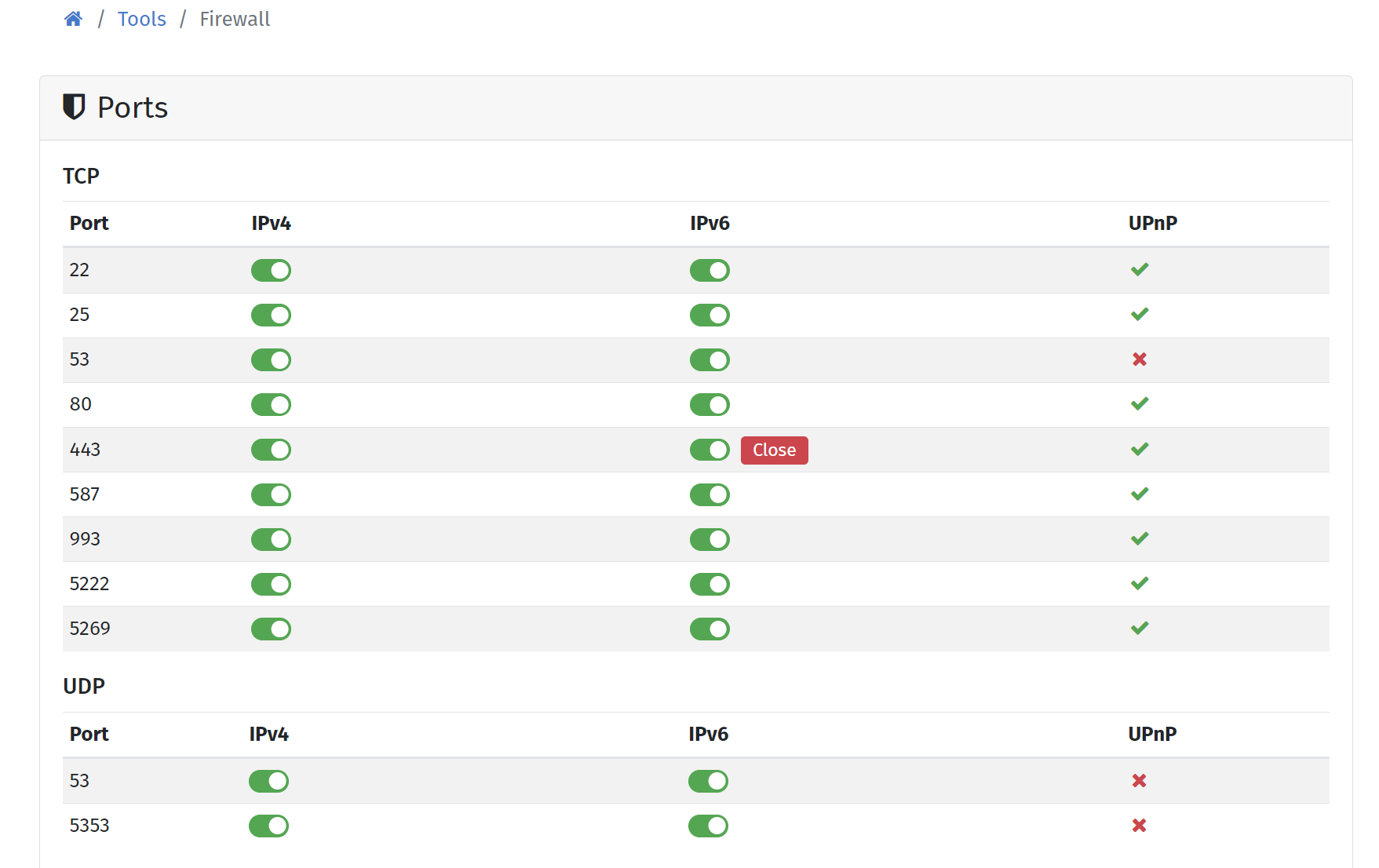Disable IPv6 on TCP port 80

[710, 405]
